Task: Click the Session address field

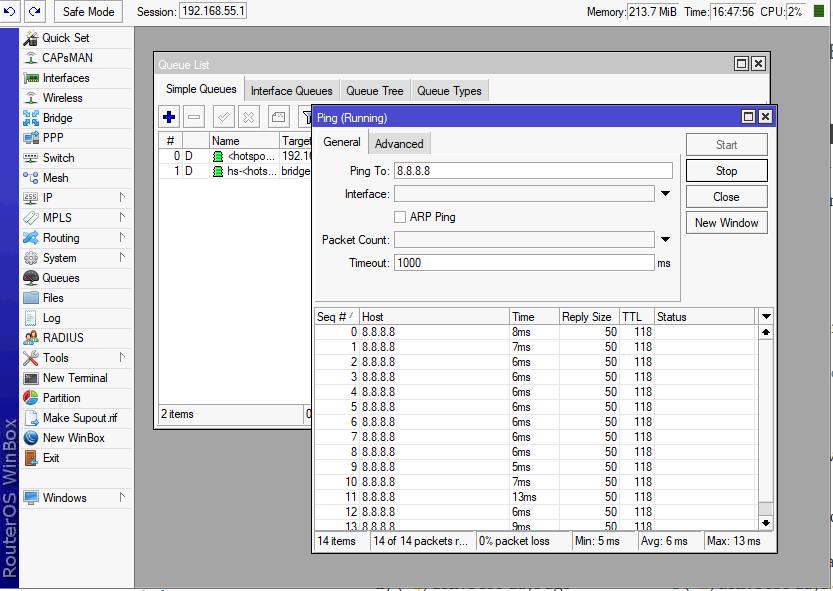Action: [212, 11]
